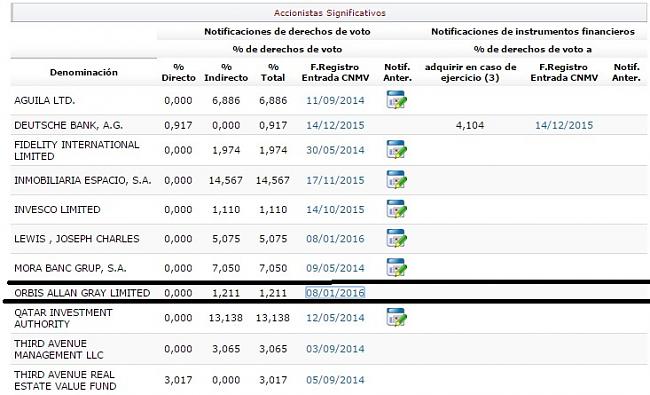This screenshot has width=650, height=395.
Task: Open previous notification icon for FIDELITY INTERNATIONAL LIMITED
Action: pyautogui.click(x=396, y=150)
